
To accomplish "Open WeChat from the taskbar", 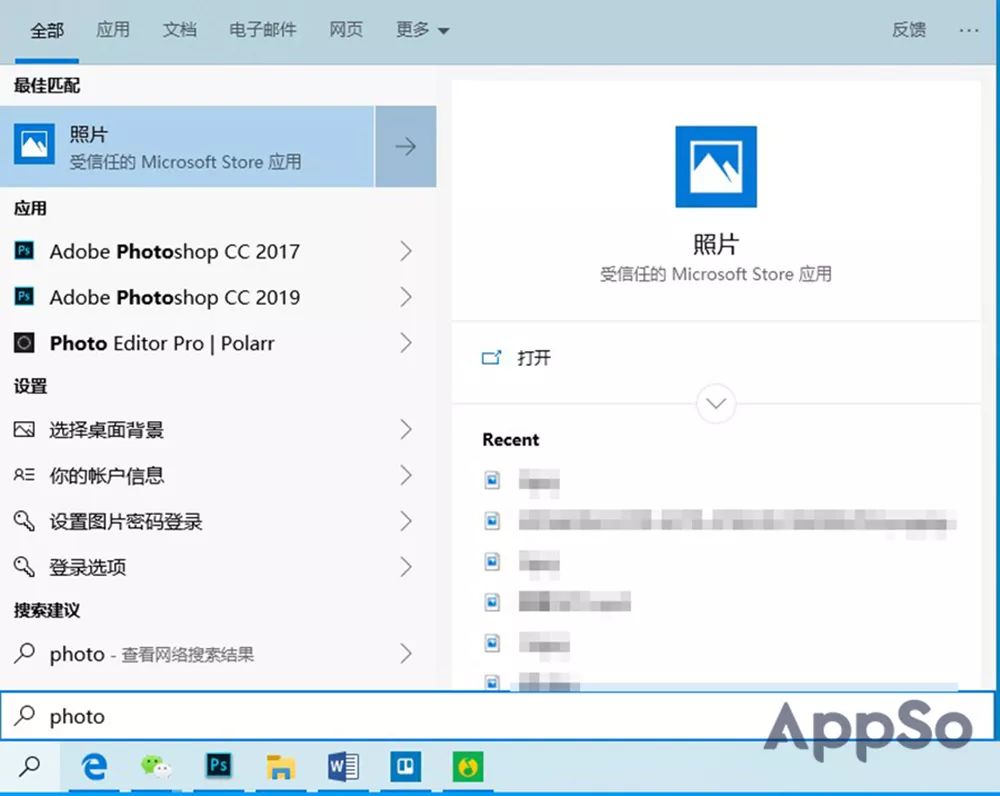I will coord(156,767).
